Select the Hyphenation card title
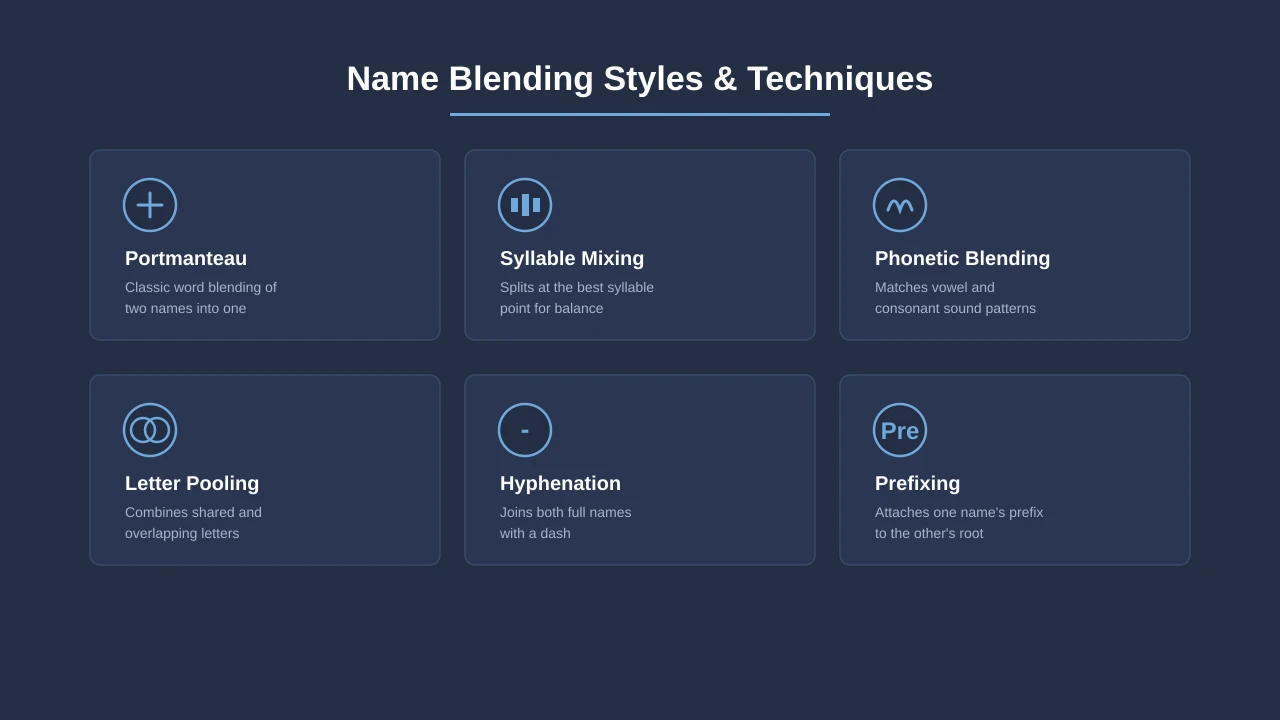The width and height of the screenshot is (1280, 720). coord(560,483)
